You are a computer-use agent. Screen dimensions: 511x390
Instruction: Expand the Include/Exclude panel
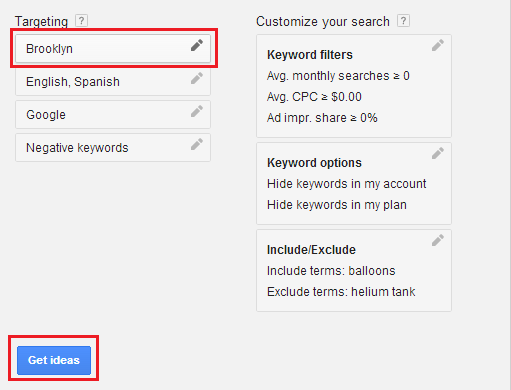tap(354, 271)
